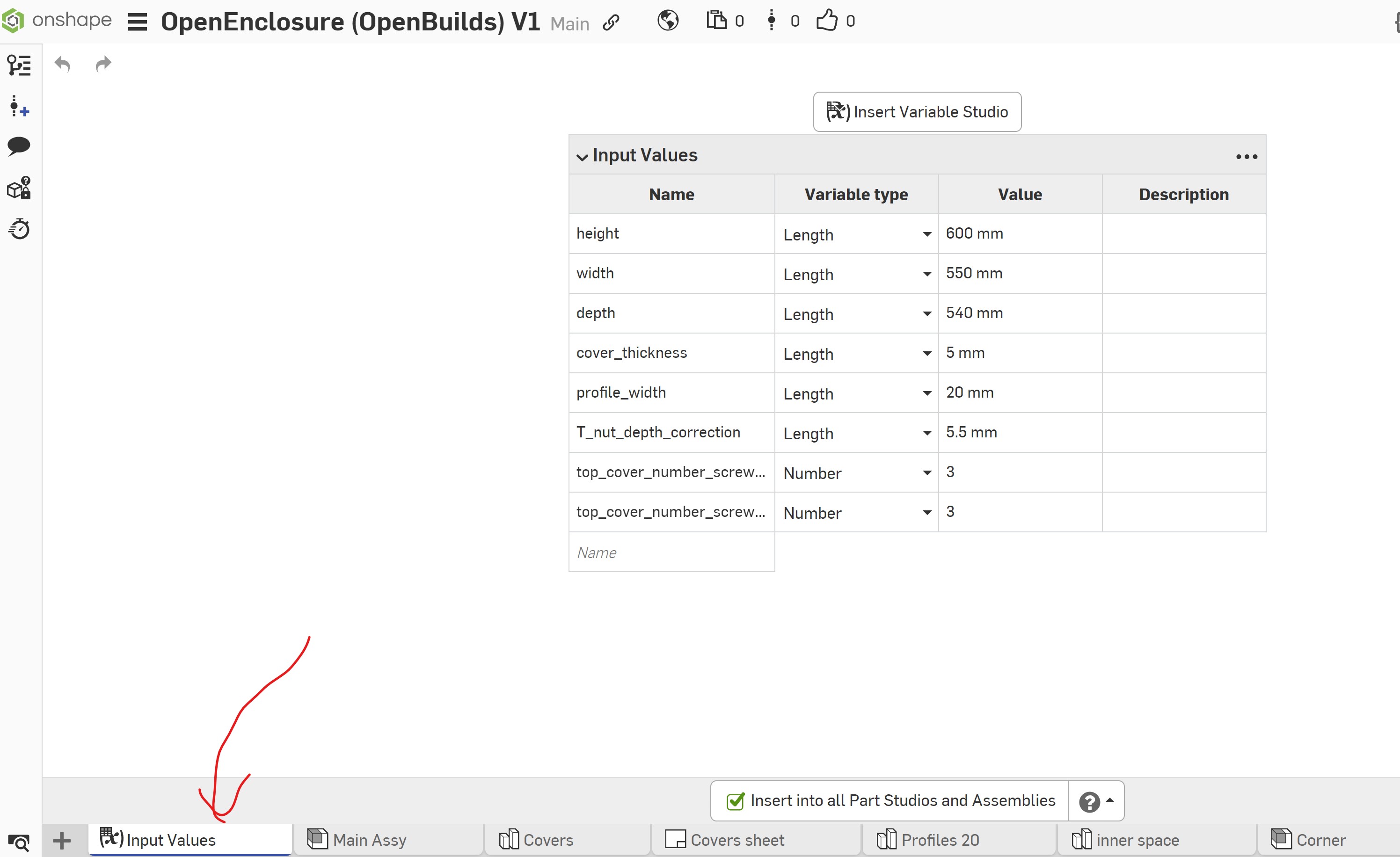
Task: Edit the profile_width value 20 mm
Action: point(1020,392)
